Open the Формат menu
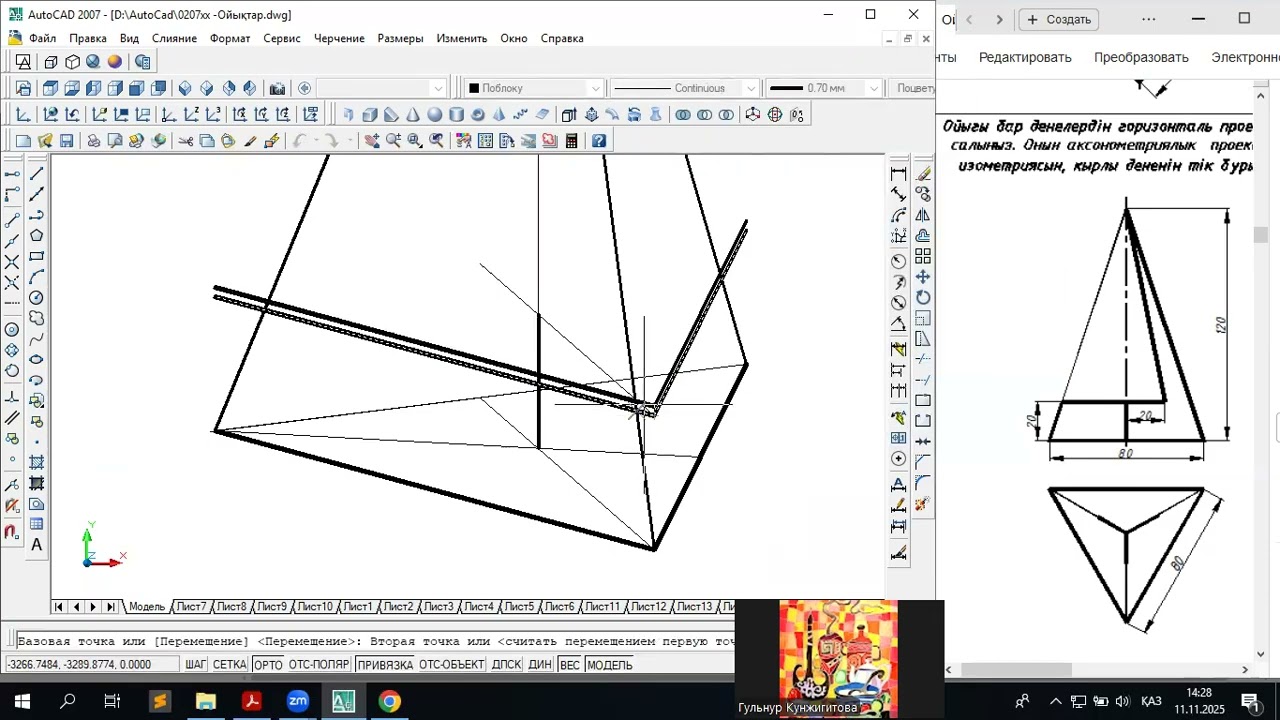Image resolution: width=1280 pixels, height=720 pixels. pos(230,38)
